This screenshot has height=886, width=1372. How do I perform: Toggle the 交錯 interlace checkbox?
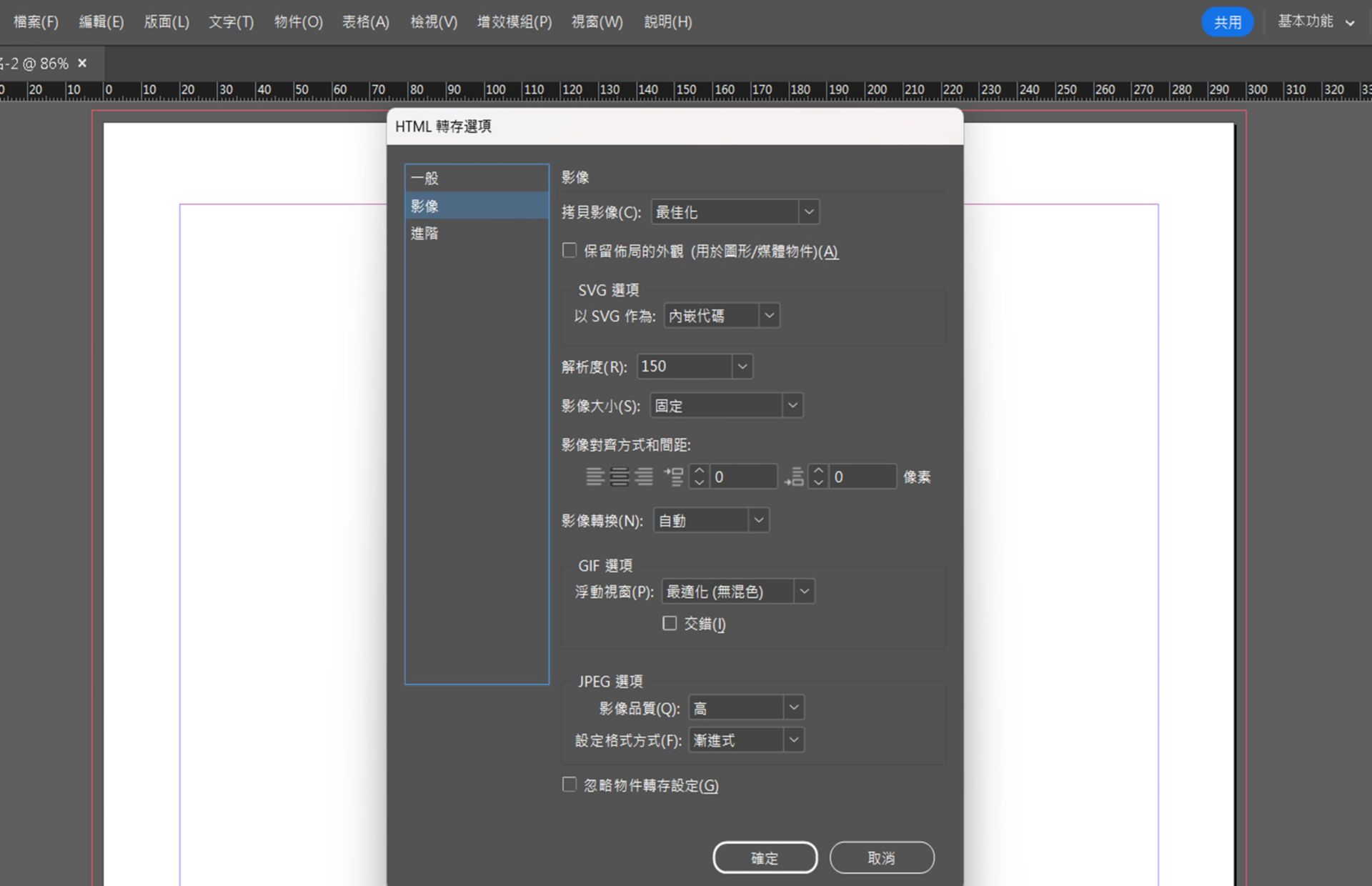[670, 624]
